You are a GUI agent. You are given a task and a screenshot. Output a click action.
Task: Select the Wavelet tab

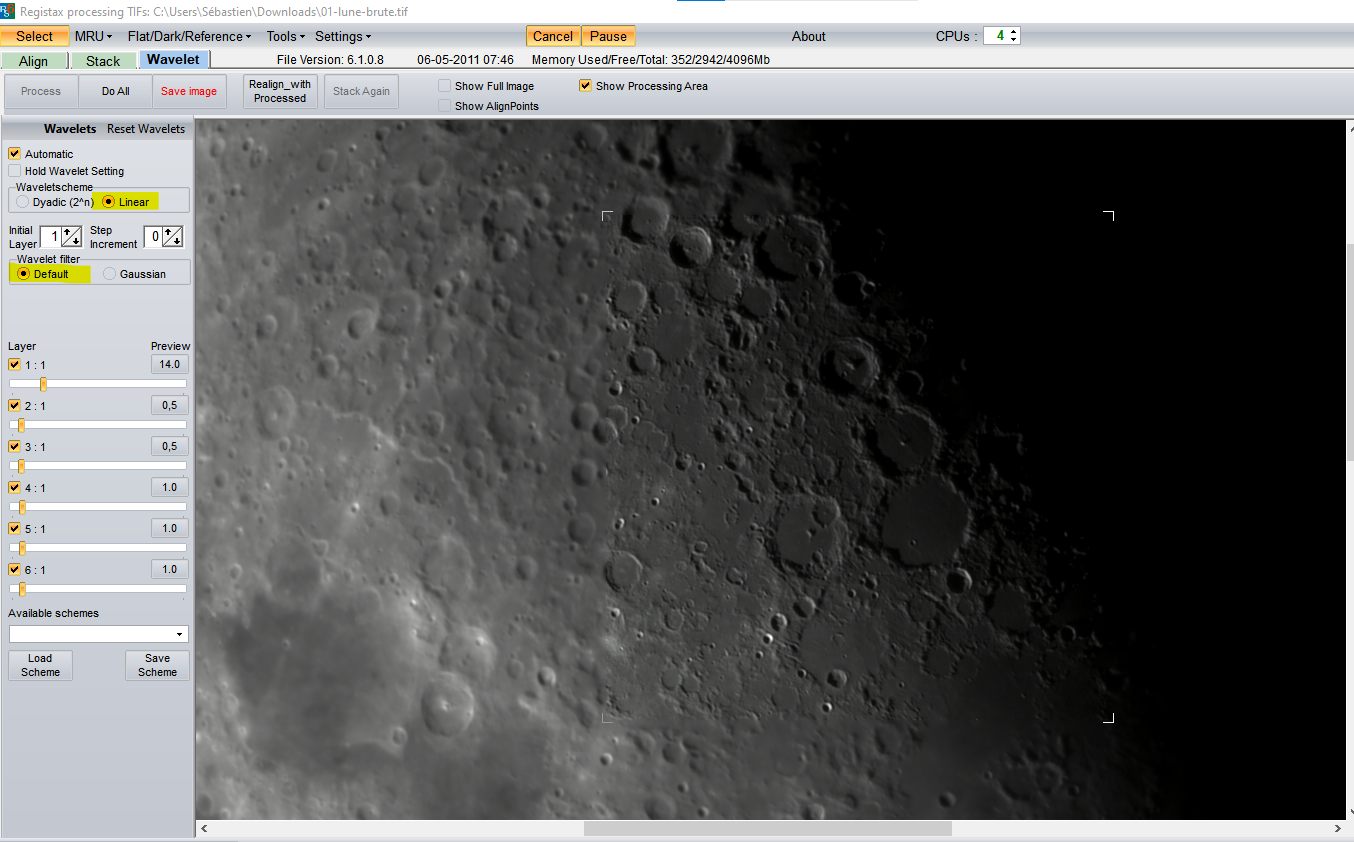pyautogui.click(x=173, y=60)
